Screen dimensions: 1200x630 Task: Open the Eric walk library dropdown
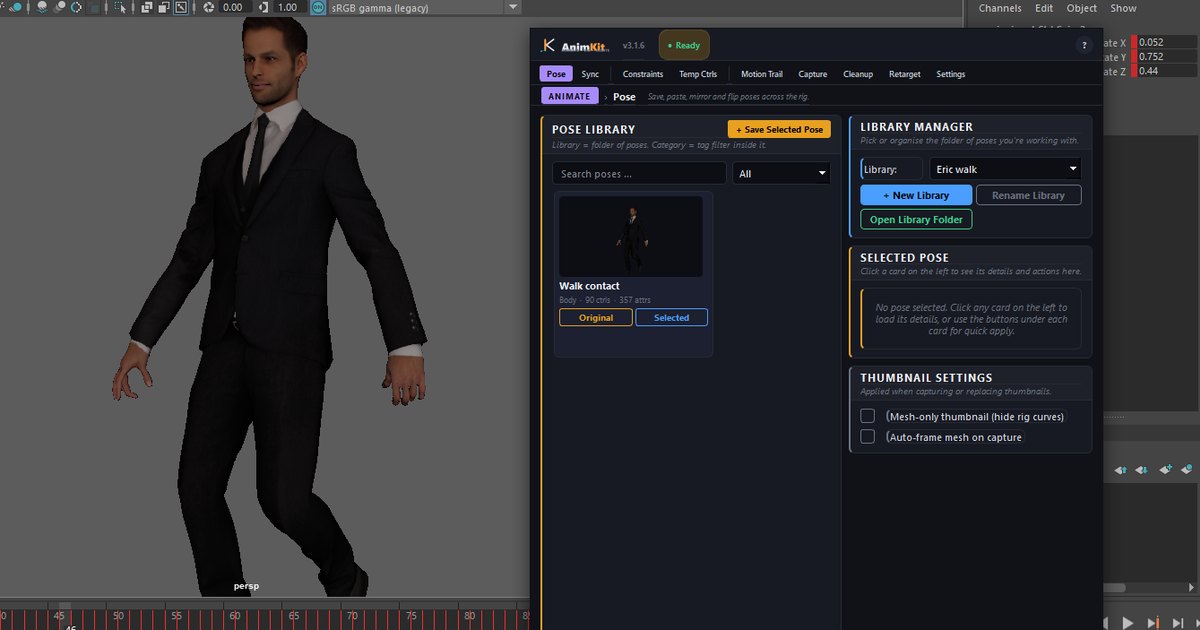click(x=1005, y=169)
